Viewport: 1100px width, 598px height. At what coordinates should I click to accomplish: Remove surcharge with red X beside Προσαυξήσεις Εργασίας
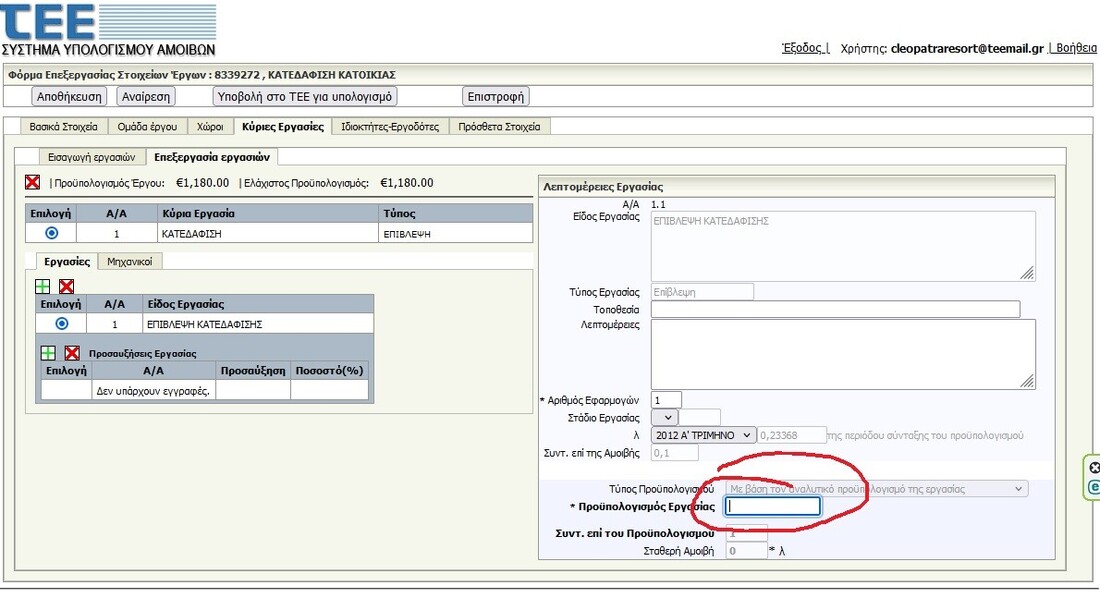point(72,353)
